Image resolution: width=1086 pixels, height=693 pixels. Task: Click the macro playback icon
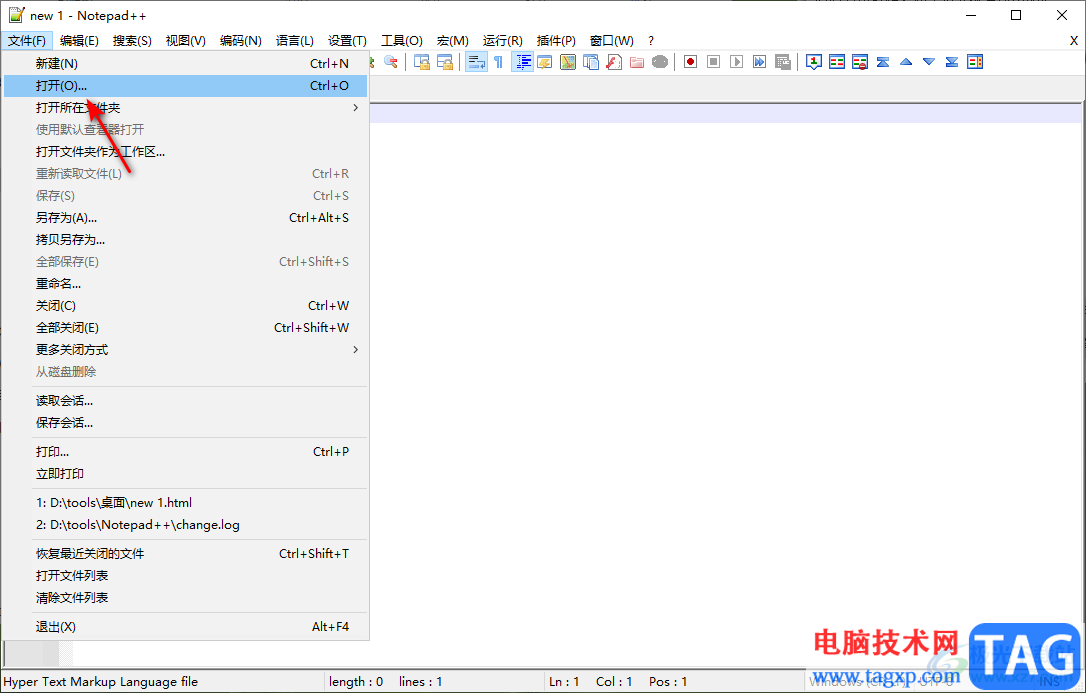(x=737, y=62)
